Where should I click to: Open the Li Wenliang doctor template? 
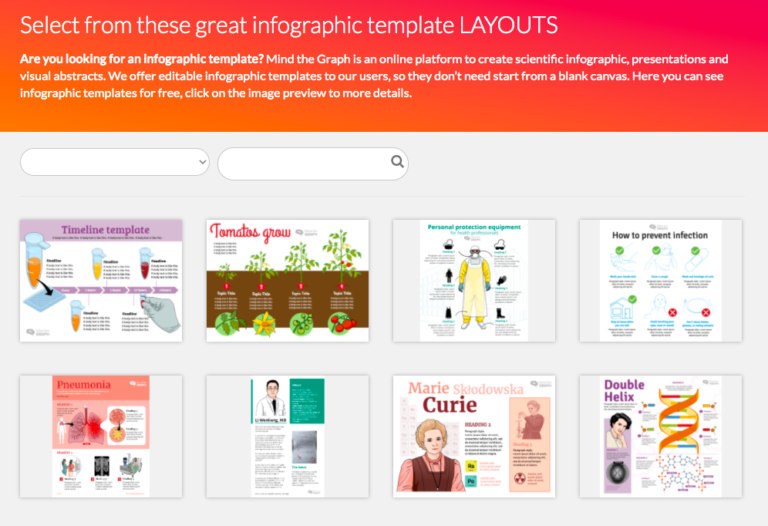tap(288, 436)
